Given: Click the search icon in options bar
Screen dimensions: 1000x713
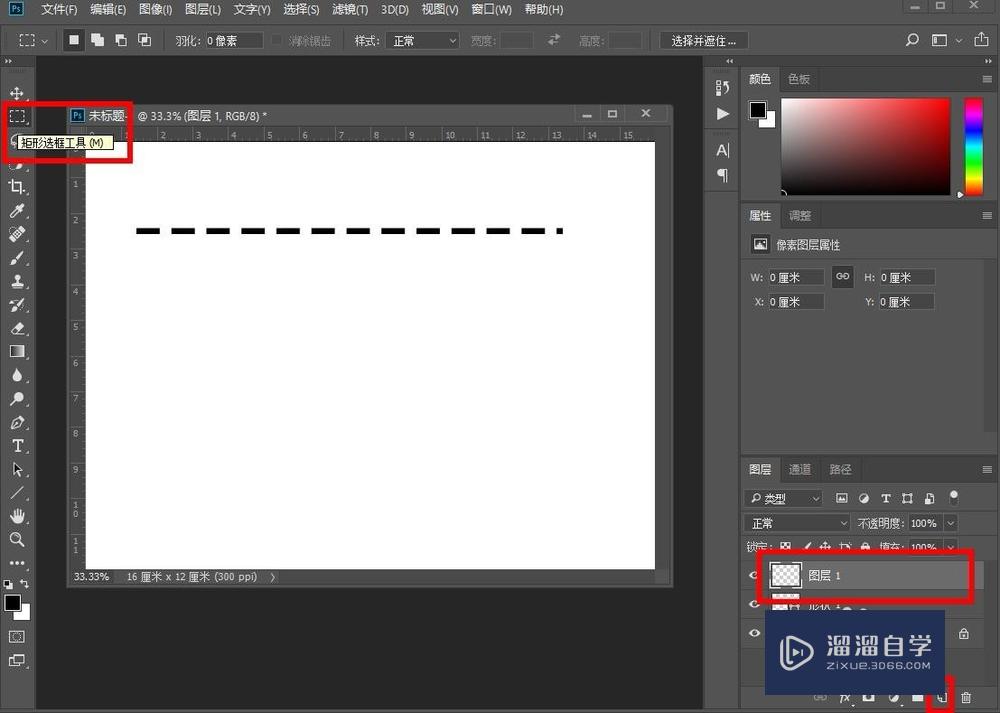Looking at the screenshot, I should (x=912, y=40).
